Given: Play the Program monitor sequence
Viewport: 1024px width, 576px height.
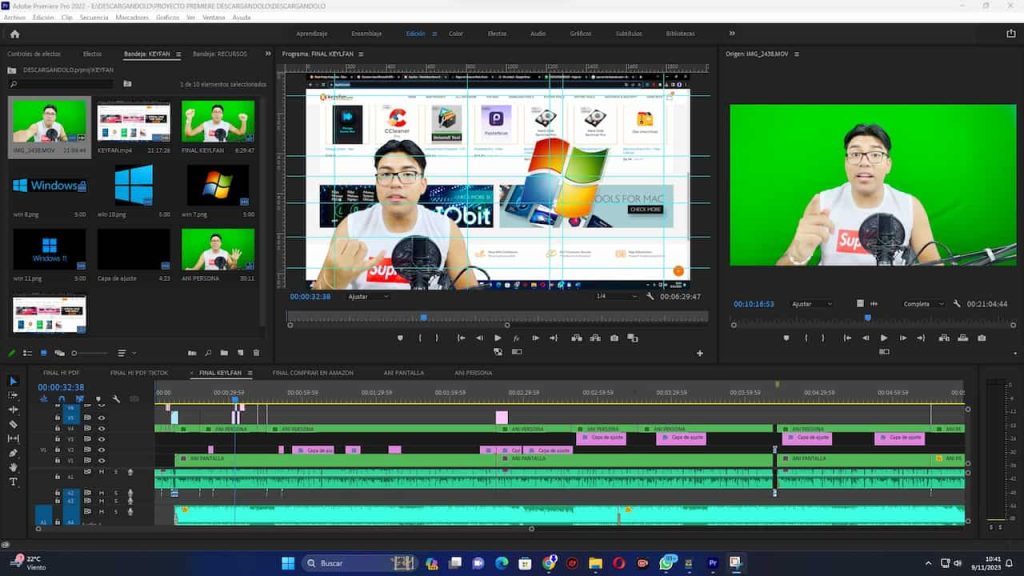Looking at the screenshot, I should (x=498, y=338).
